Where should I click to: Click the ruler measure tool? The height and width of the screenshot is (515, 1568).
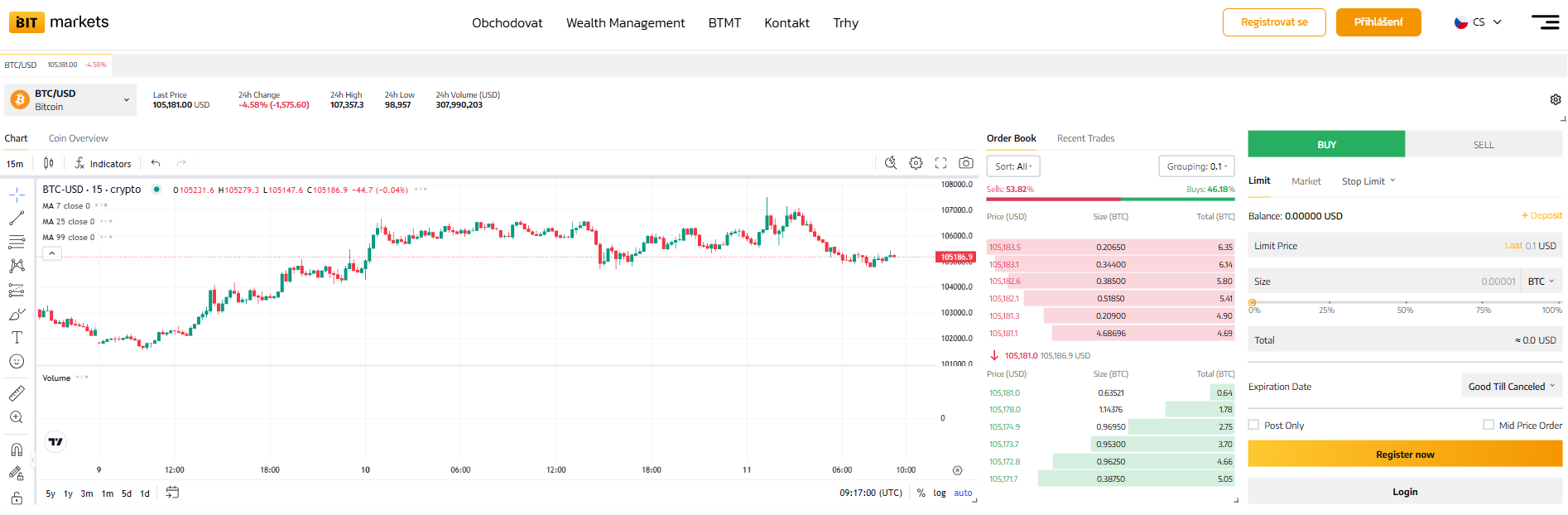point(17,393)
